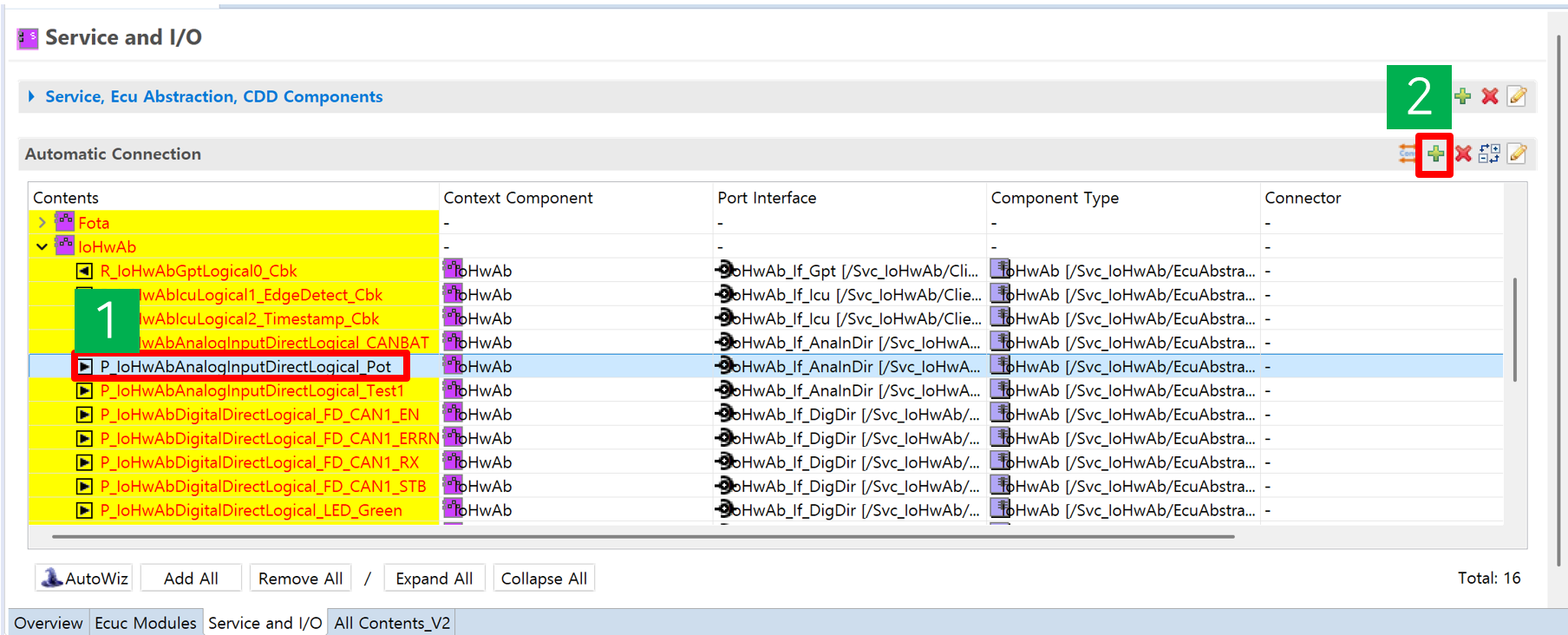Select the Service and I/O tab
Viewport: 1568px width, 635px height.
click(x=265, y=623)
